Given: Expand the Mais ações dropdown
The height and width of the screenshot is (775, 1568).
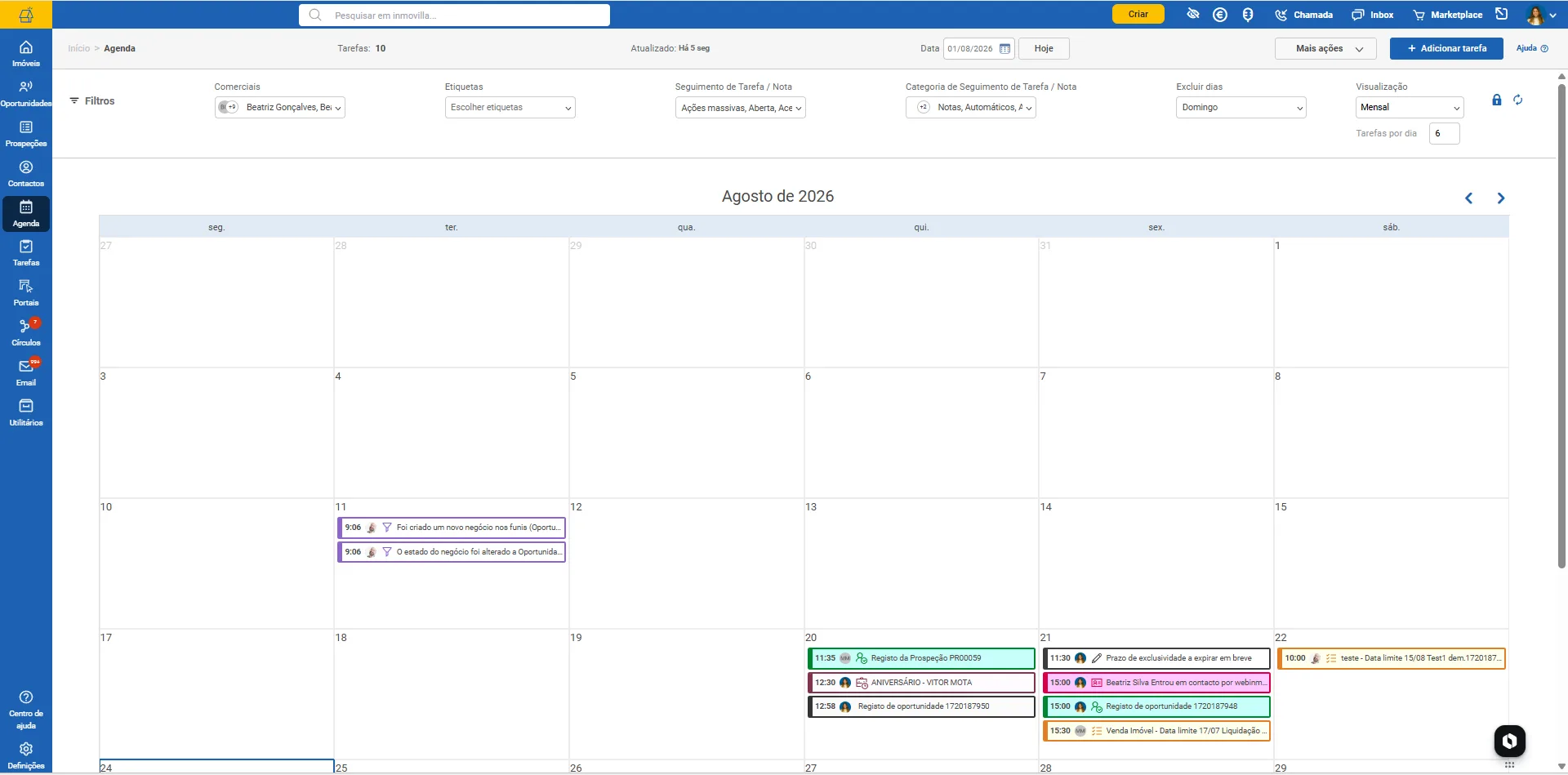Looking at the screenshot, I should [x=1325, y=48].
